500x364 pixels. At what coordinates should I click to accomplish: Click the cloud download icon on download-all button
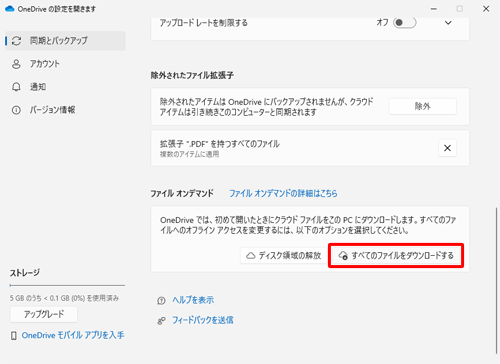[x=343, y=256]
